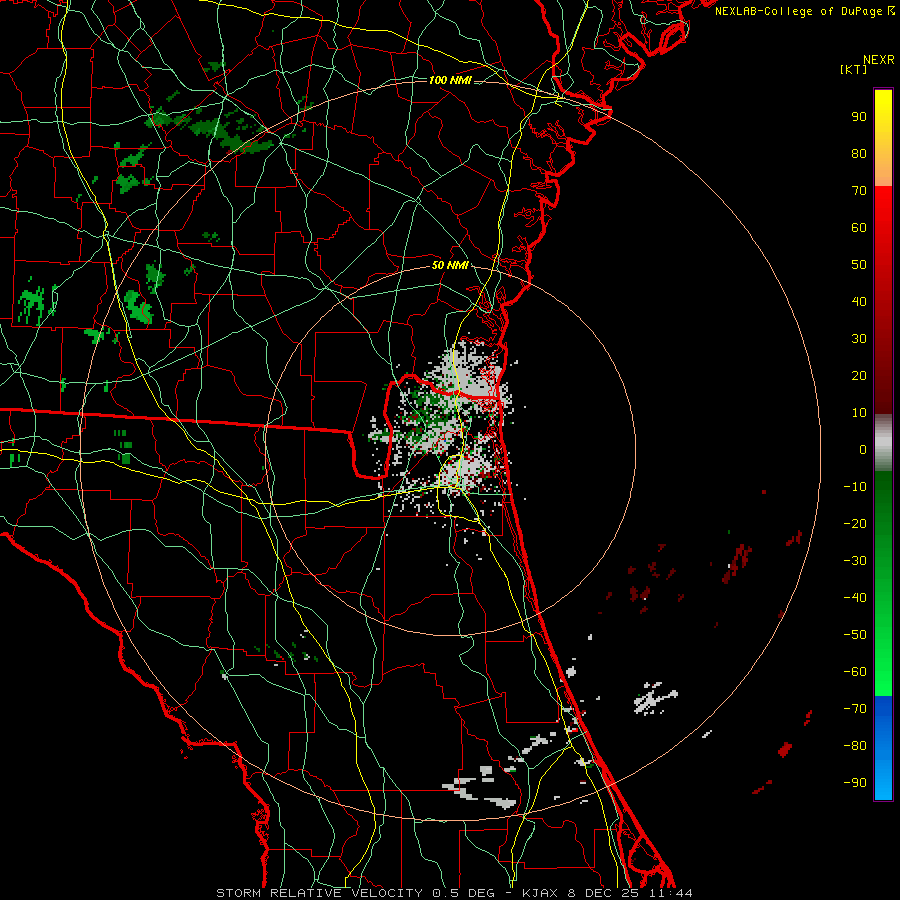Click the -30 value on the velocity scale

[x=855, y=561]
